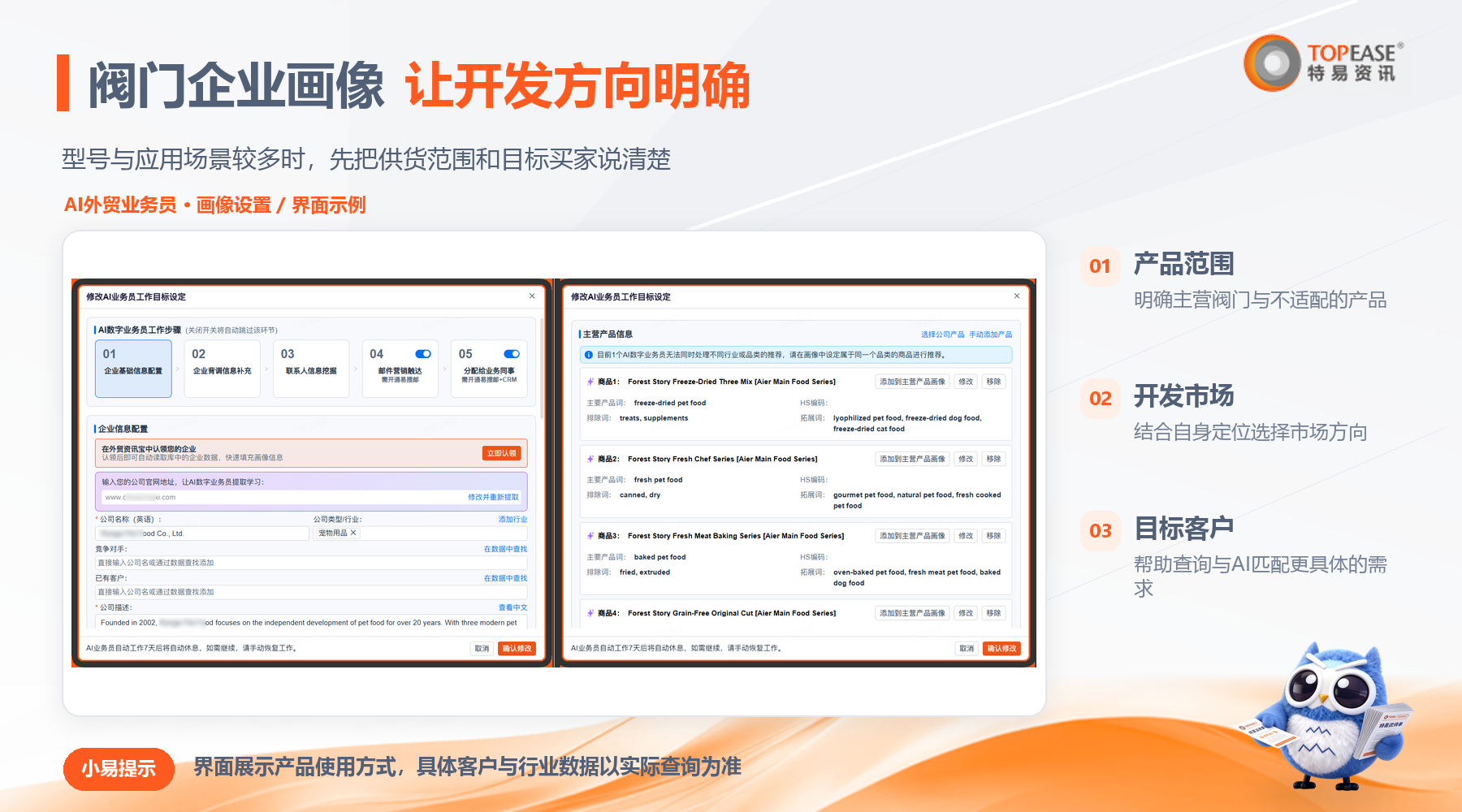1462x812 pixels.
Task: Open step 04 邮件营销触达 card
Action: coord(400,369)
